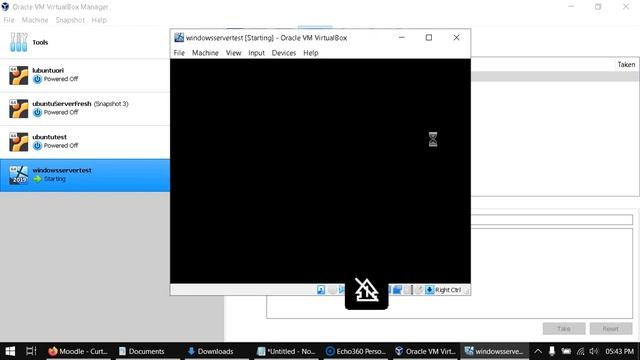Screen dimensions: 640x360
Task: Switch to Oracle VM VirtualBox Manager on taskbar
Action: 425,351
